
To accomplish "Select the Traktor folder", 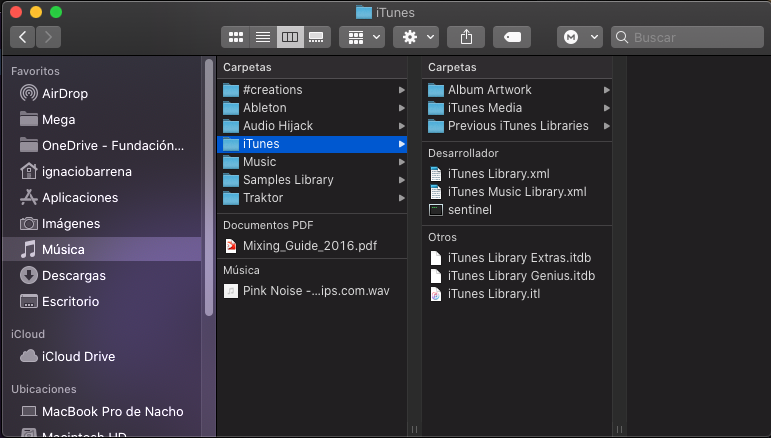I will pos(312,198).
